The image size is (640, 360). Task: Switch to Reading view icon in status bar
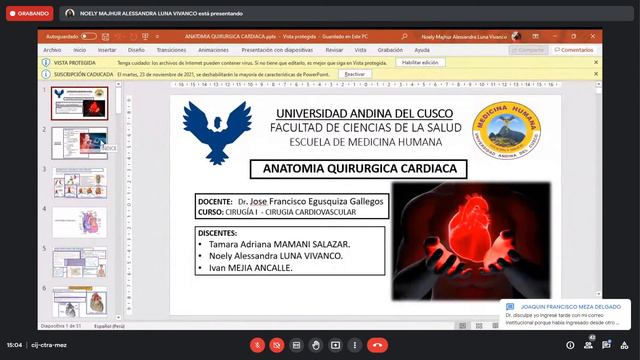pyautogui.click(x=495, y=326)
